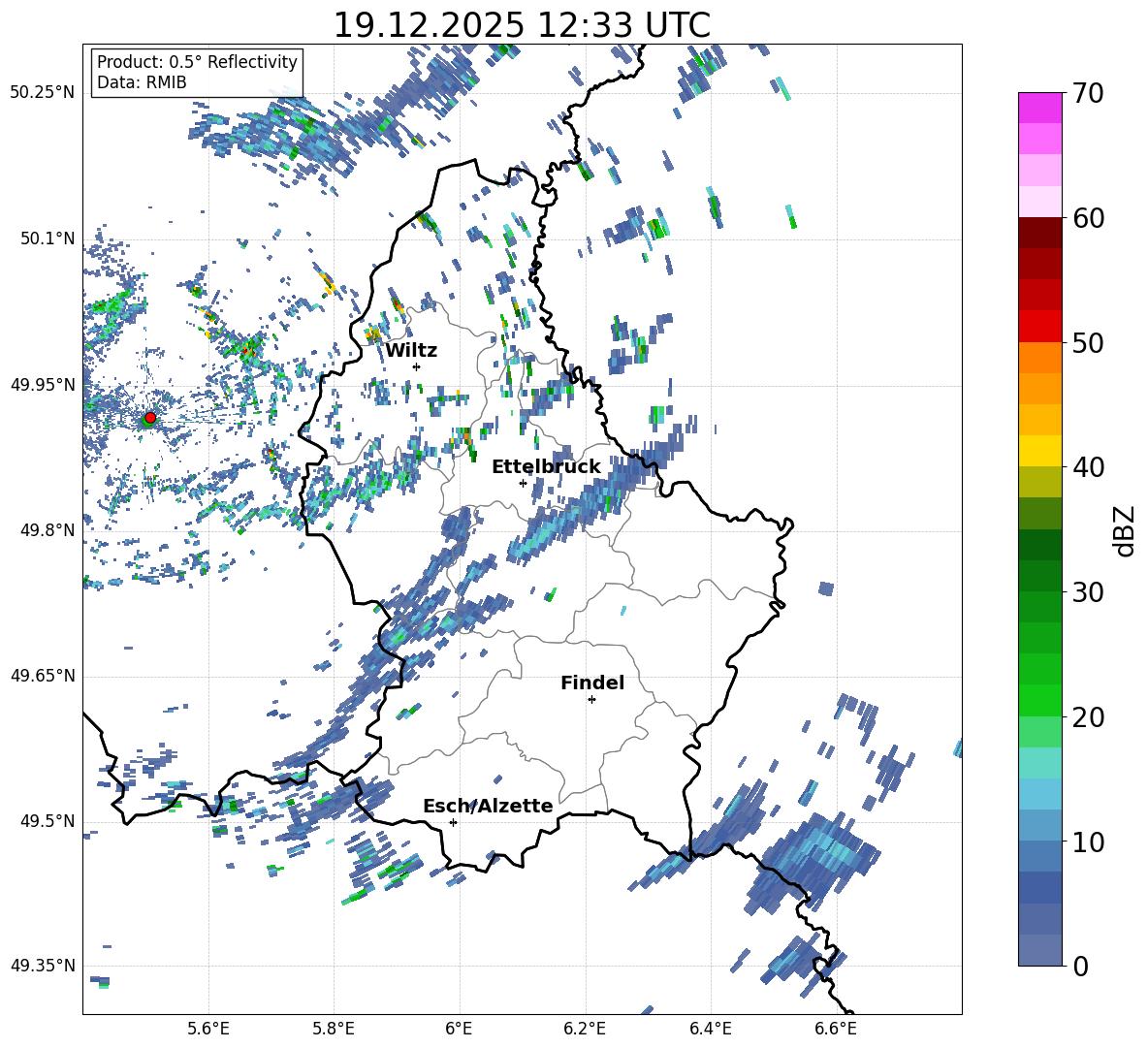Click the Ettelbruck city label
This screenshot has height=1048, width=1148.
546,467
